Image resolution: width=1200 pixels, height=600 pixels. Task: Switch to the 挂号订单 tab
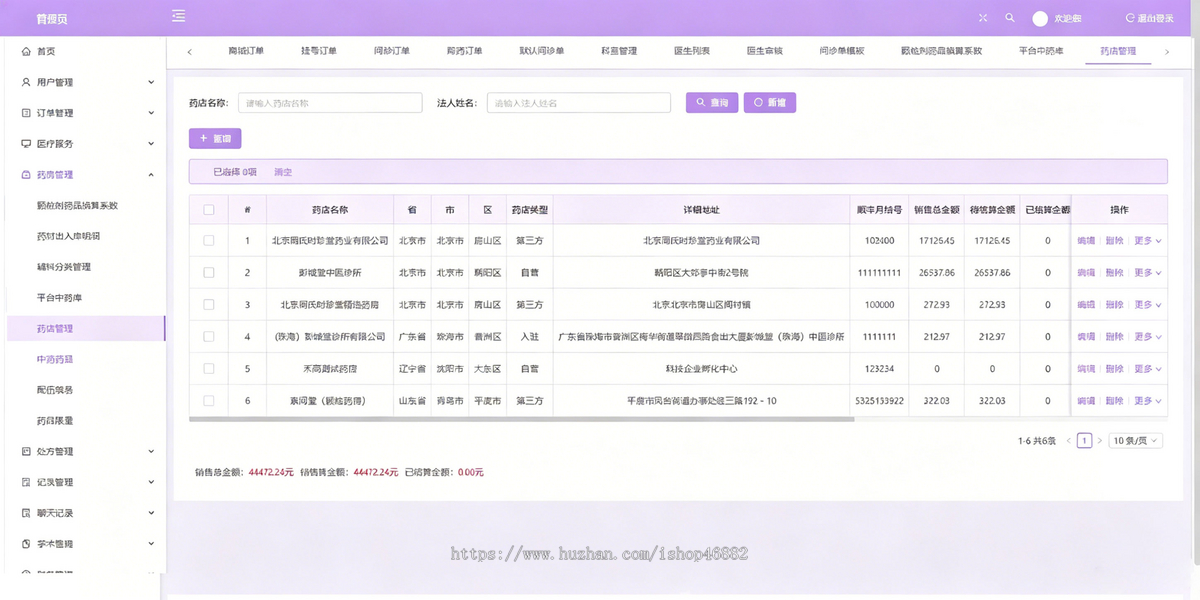(319, 51)
